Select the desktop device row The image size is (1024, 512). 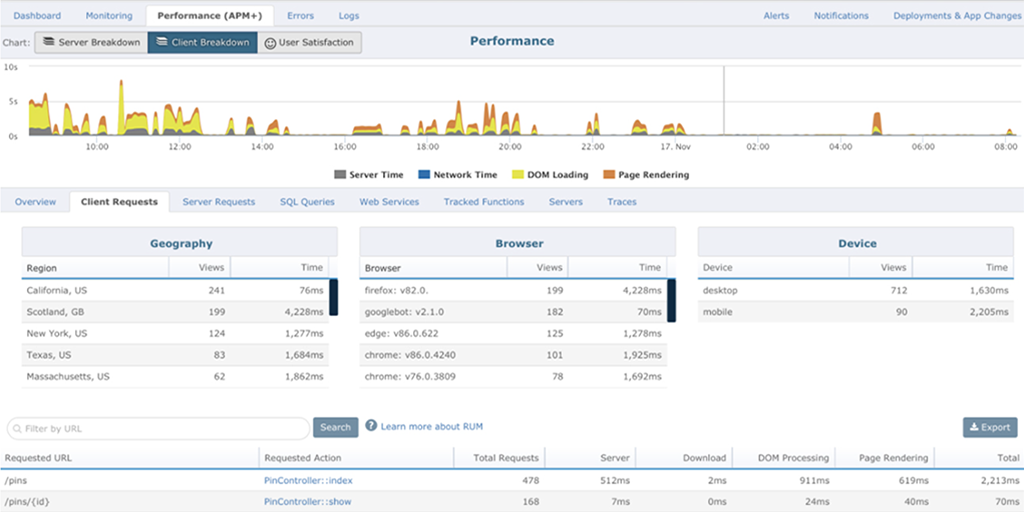(856, 291)
